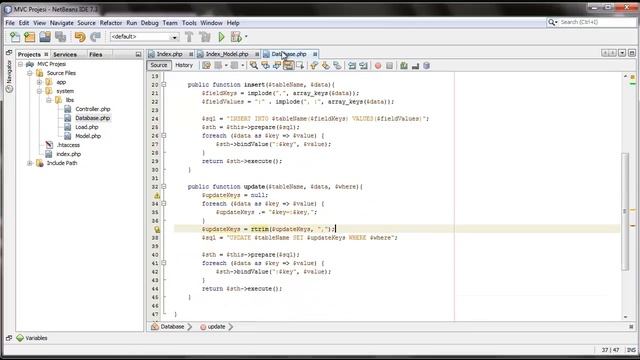Click the Redo arrow icon
The image size is (640, 360).
pyautogui.click(x=95, y=37)
